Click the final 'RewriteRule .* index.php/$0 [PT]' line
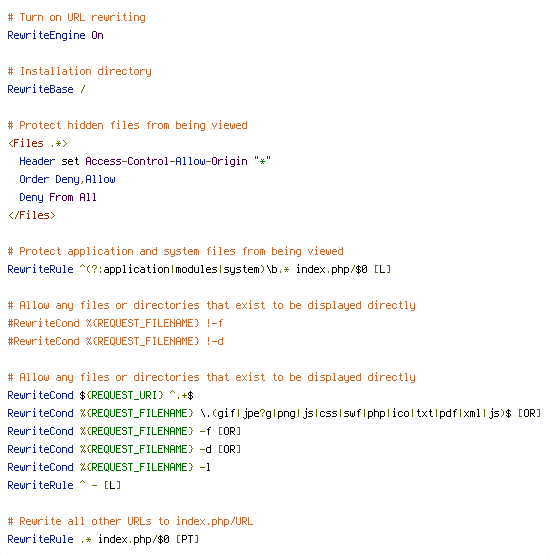The height and width of the screenshot is (556, 550). click(103, 539)
